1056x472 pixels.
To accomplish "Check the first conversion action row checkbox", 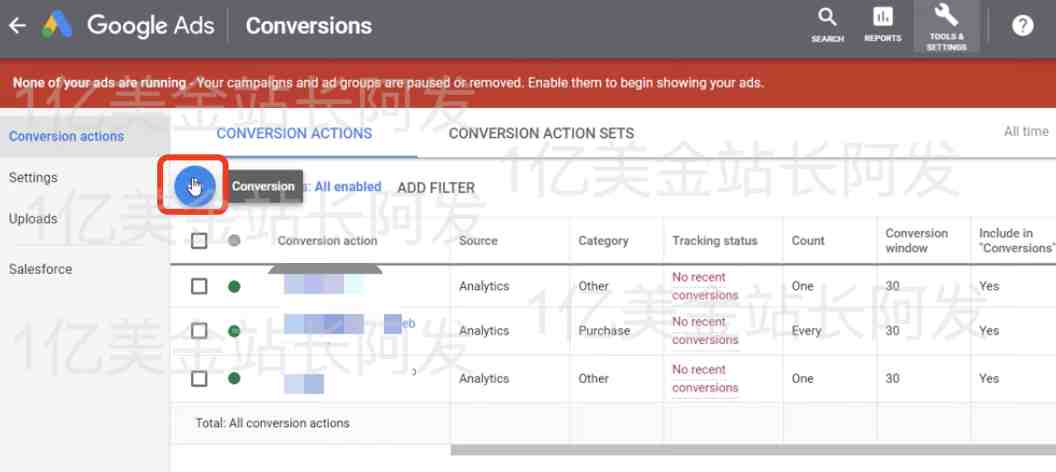I will point(199,286).
